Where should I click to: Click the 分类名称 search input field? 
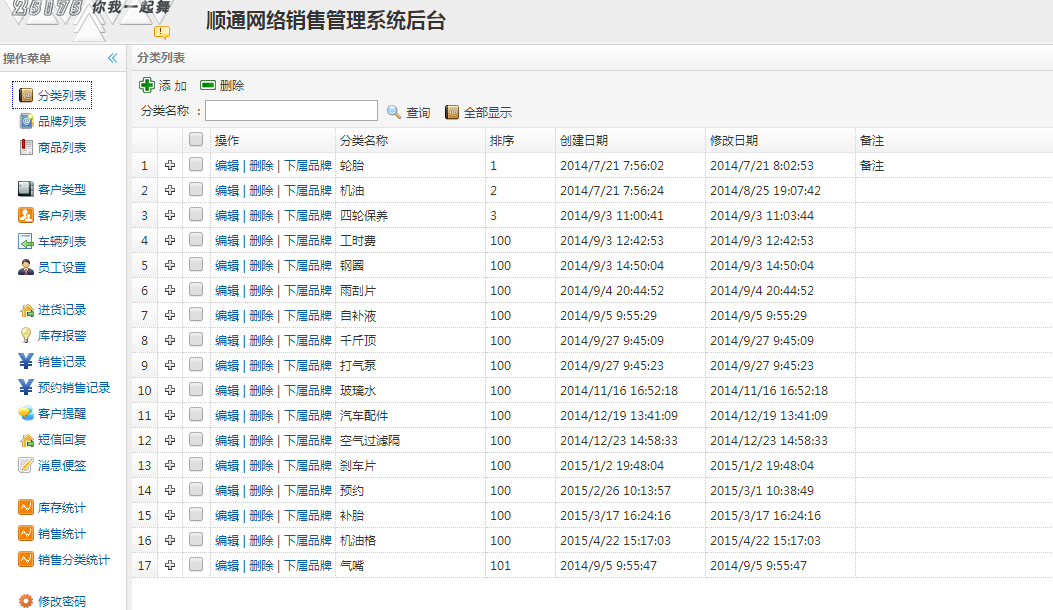point(291,111)
